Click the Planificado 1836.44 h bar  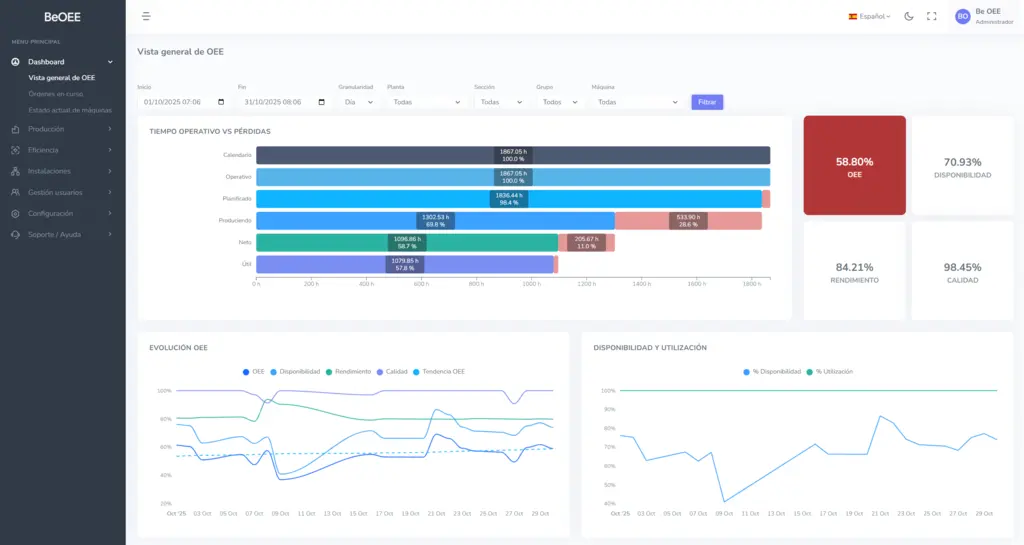[x=509, y=199]
